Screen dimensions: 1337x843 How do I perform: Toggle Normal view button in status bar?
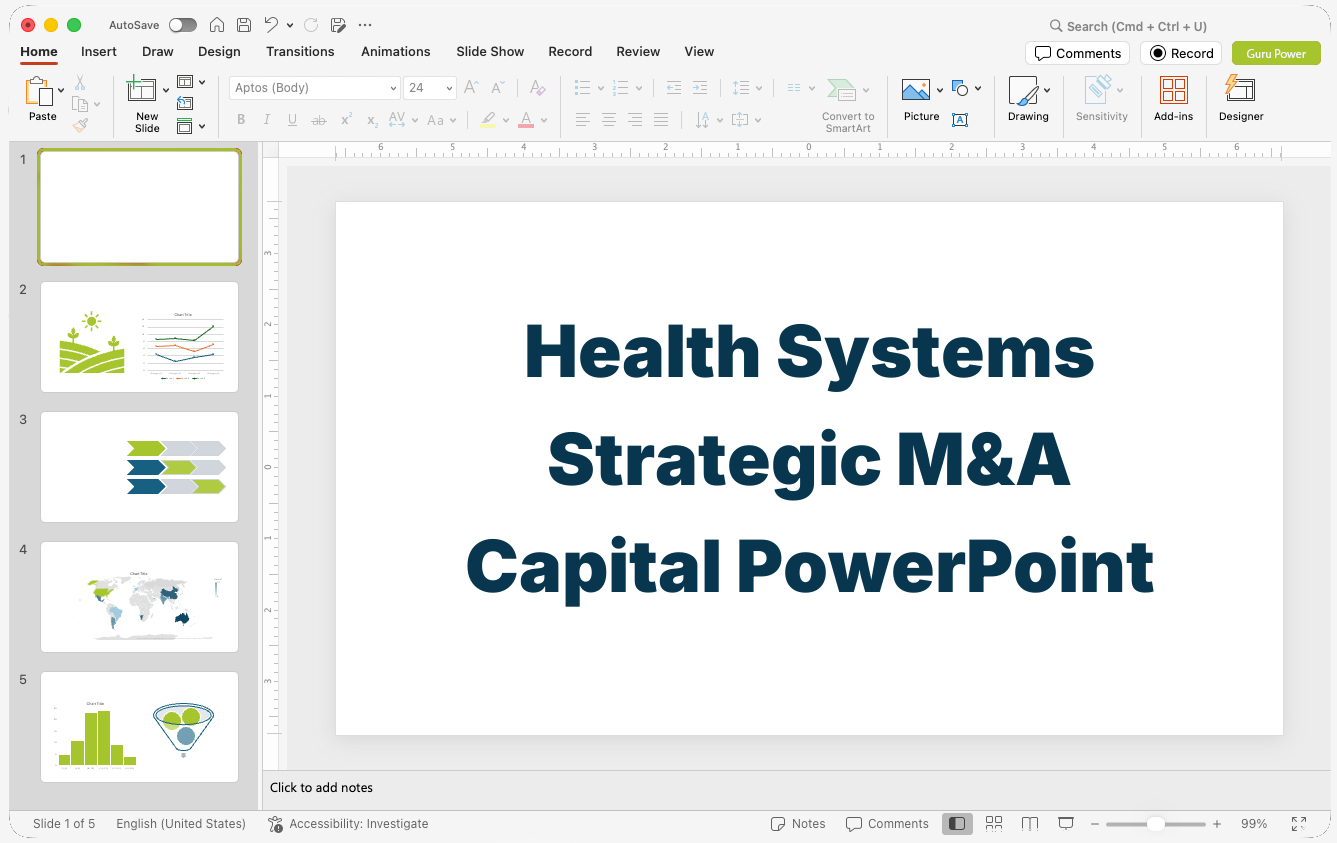click(x=957, y=824)
